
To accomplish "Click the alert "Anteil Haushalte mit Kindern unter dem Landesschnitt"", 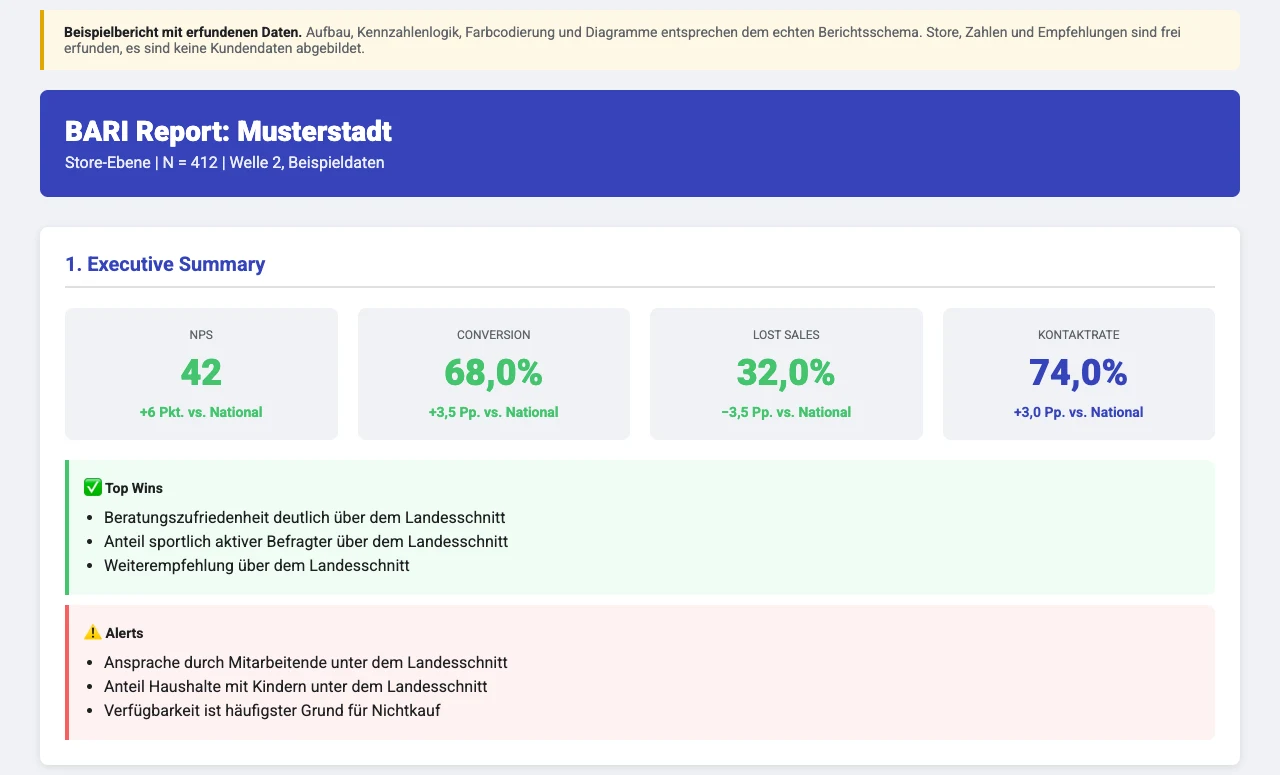I will click(x=296, y=686).
